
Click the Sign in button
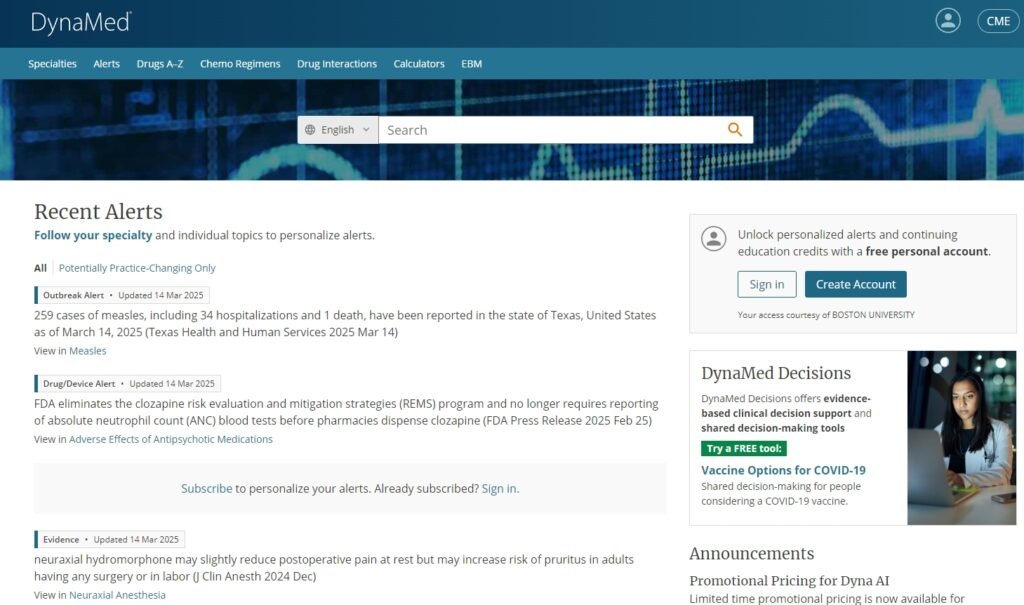pyautogui.click(x=767, y=284)
